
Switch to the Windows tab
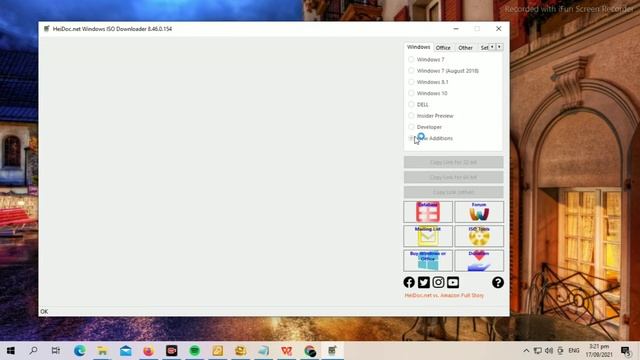418,47
